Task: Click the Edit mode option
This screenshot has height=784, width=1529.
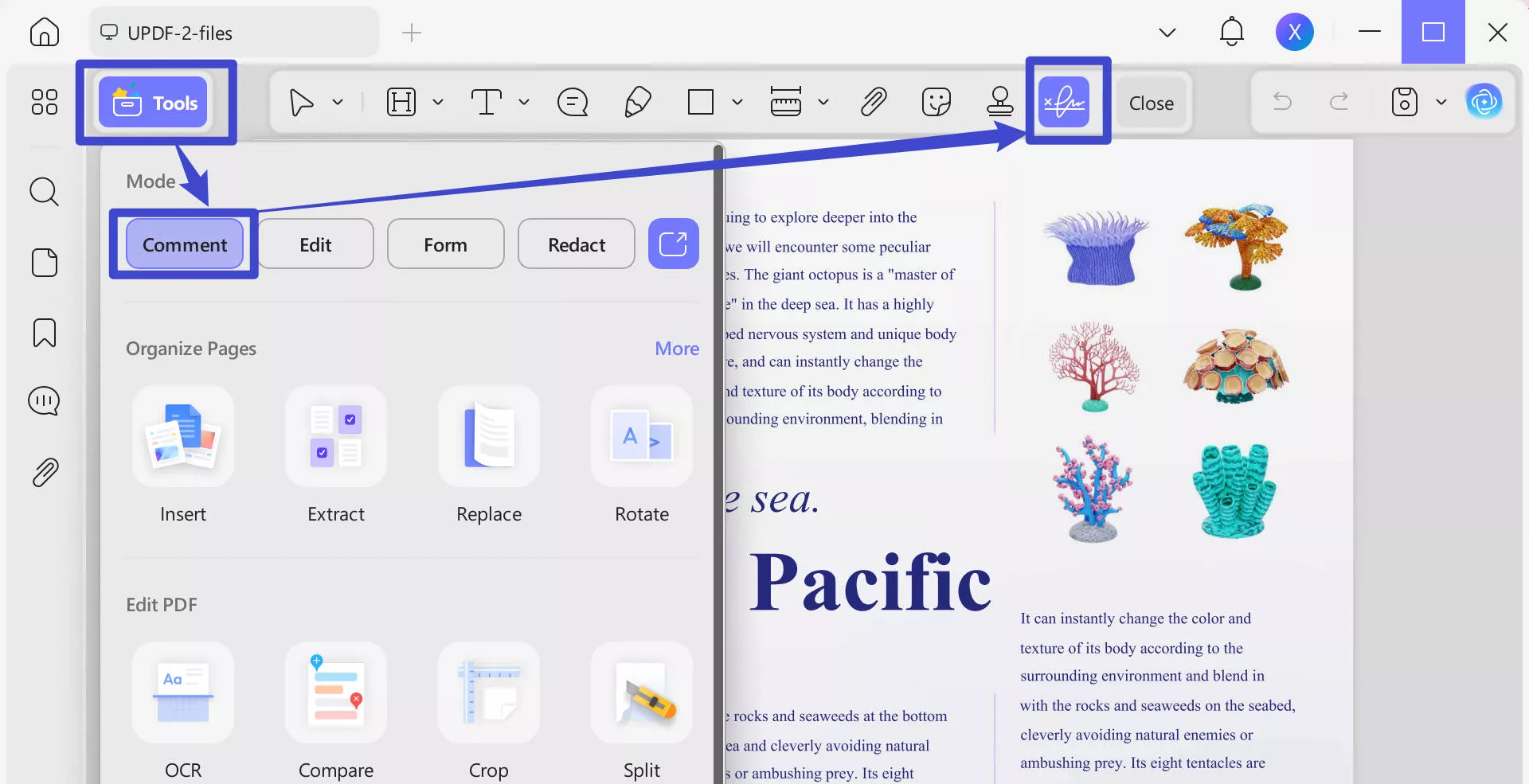Action: coord(315,244)
